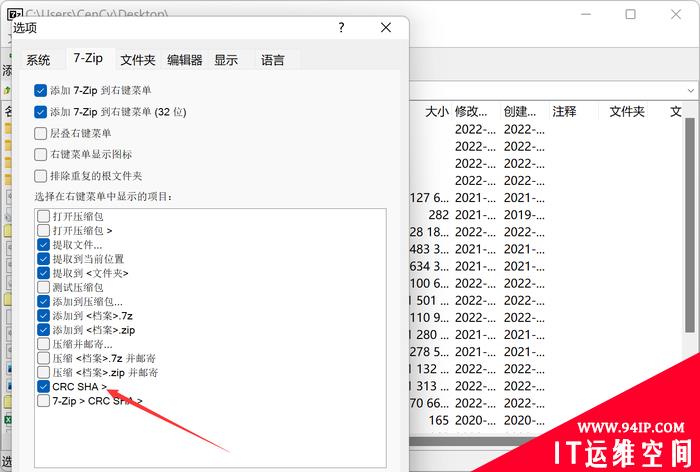The image size is (700, 472).
Task: Expand address bar dropdown in file manager window
Action: click(691, 91)
